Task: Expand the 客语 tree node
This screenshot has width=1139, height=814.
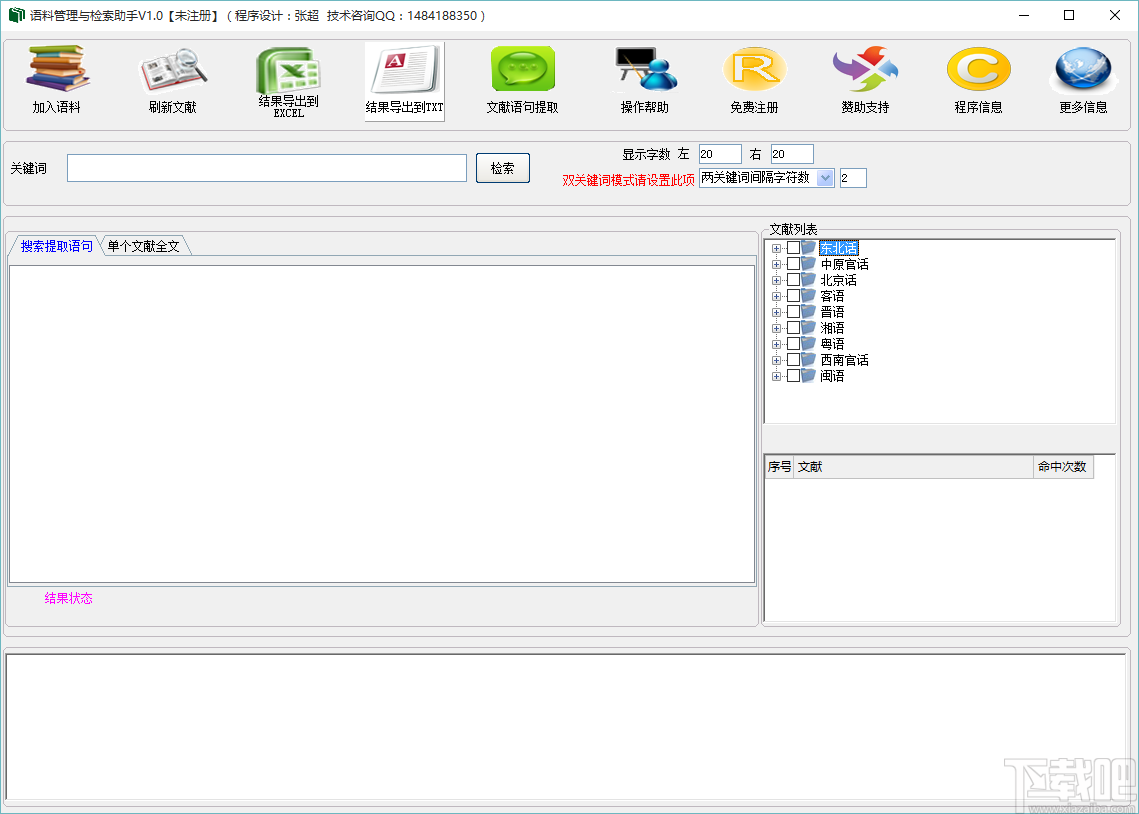Action: point(777,296)
